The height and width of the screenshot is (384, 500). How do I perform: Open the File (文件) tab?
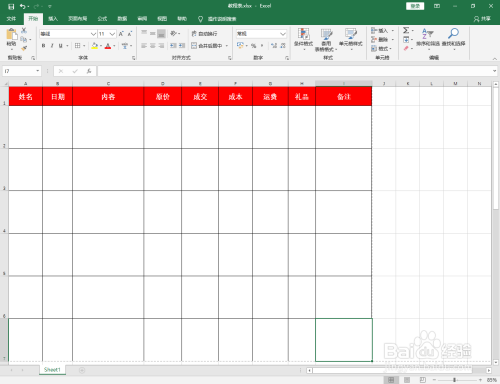pos(11,19)
